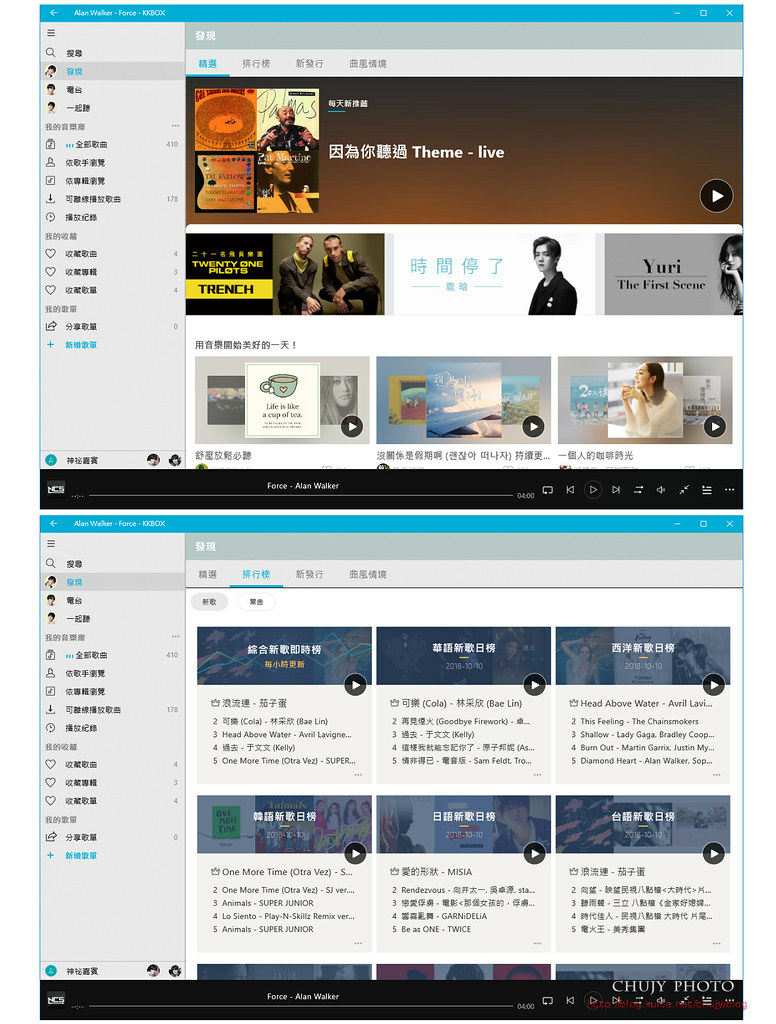Screen dimensions: 776x1024
Task: Play the 一個人的咖啡時光 playlist
Action: [x=715, y=426]
